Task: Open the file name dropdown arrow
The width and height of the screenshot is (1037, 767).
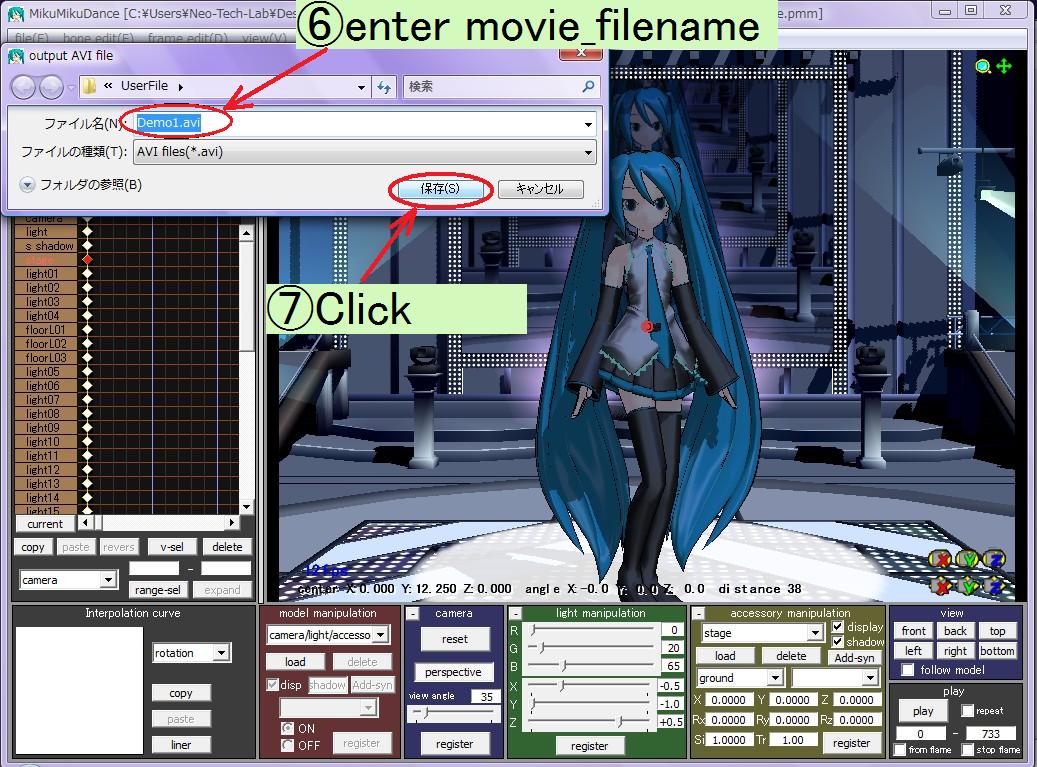Action: pos(588,124)
